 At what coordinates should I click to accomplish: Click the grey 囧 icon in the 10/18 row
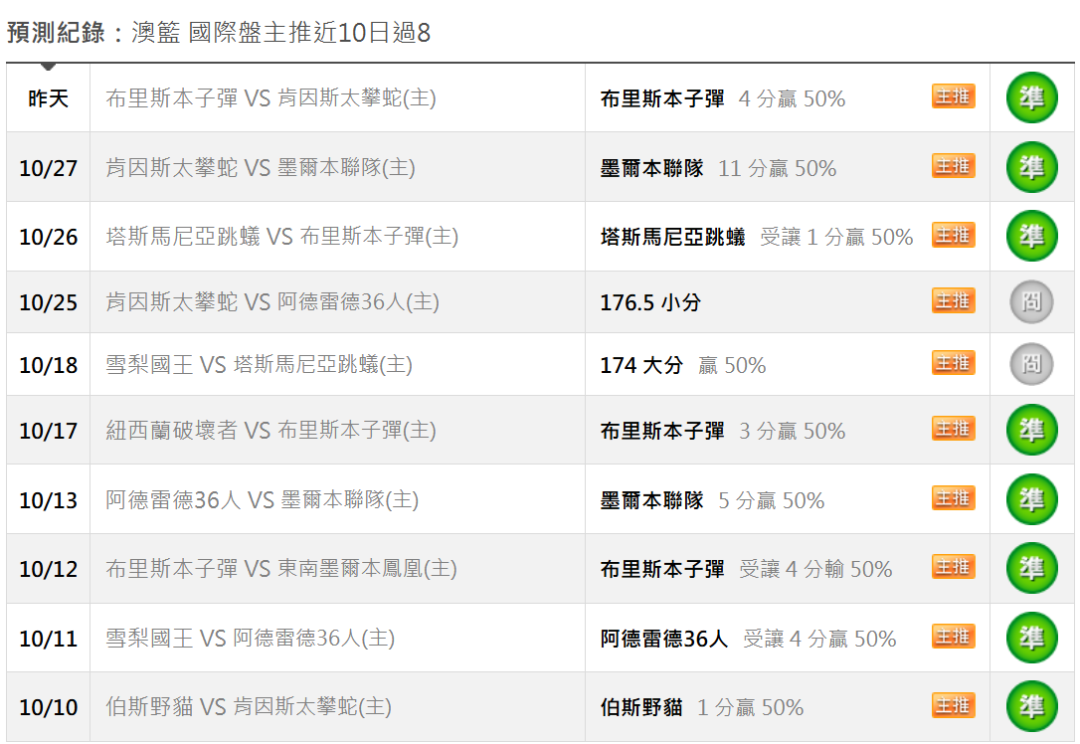point(1031,364)
